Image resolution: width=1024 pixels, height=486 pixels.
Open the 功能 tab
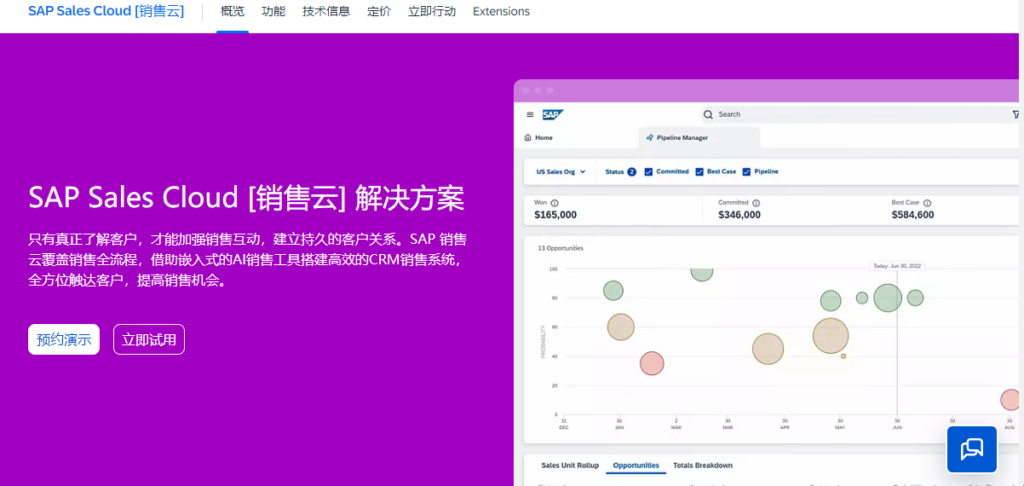[x=274, y=12]
